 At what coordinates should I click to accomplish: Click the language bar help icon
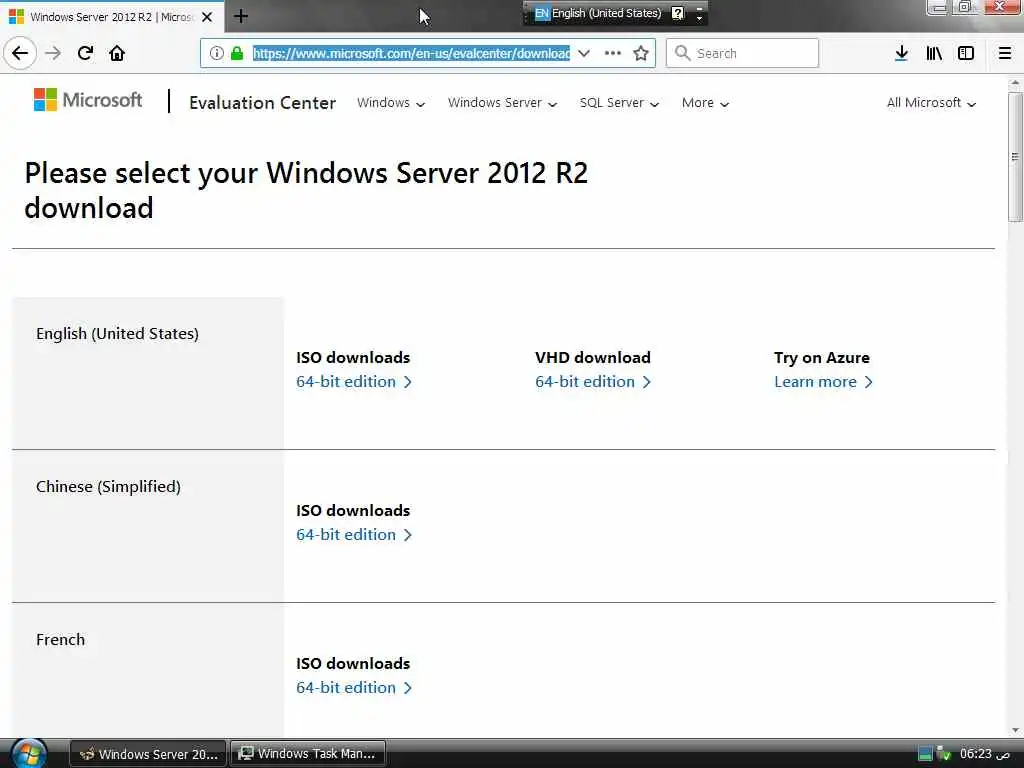pos(678,13)
